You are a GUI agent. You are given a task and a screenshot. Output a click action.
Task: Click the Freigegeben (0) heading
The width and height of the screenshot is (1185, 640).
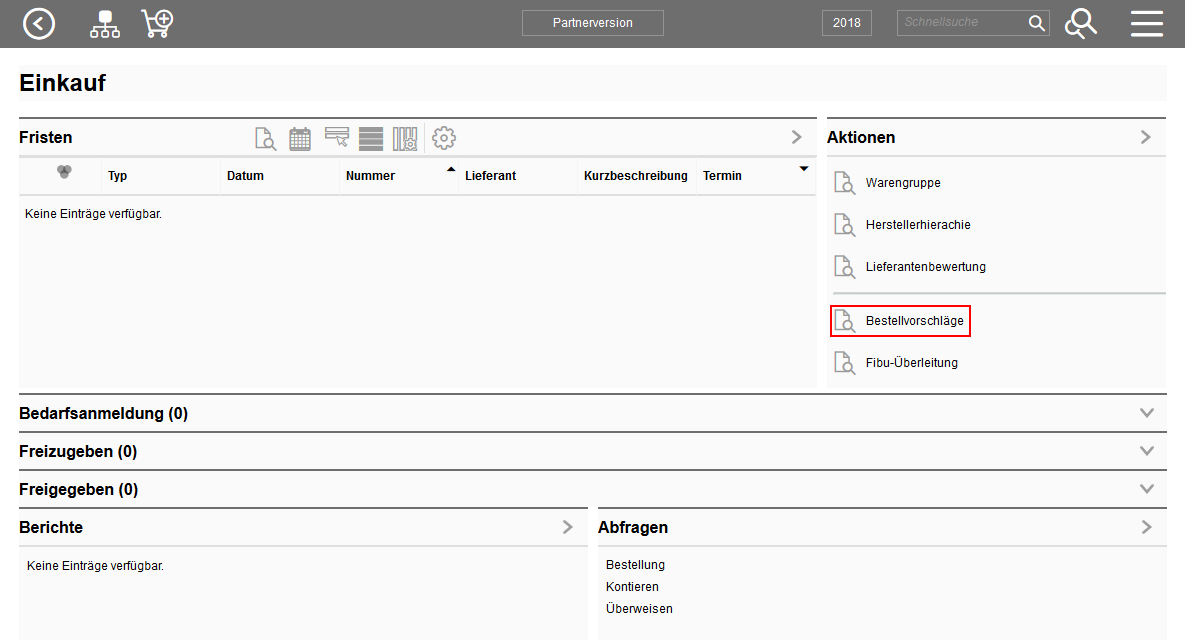pos(79,490)
